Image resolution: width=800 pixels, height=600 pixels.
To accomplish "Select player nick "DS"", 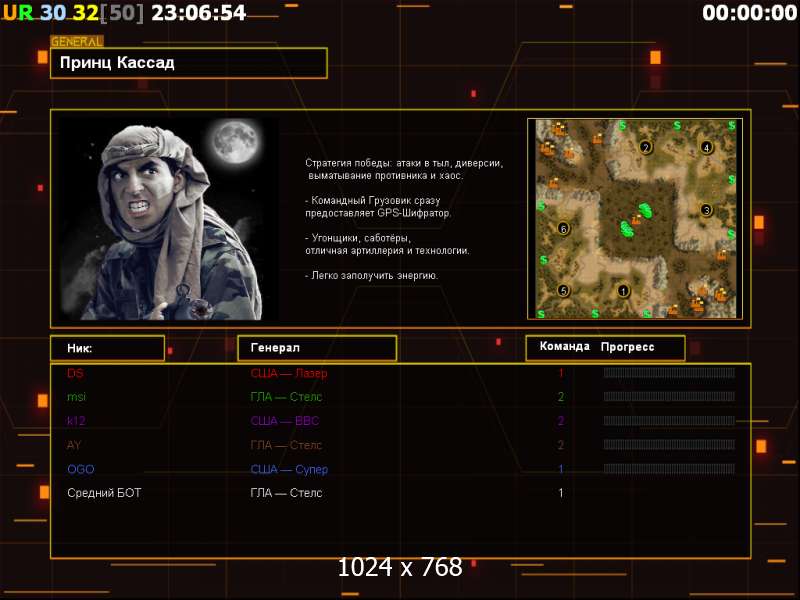I will pyautogui.click(x=75, y=373).
